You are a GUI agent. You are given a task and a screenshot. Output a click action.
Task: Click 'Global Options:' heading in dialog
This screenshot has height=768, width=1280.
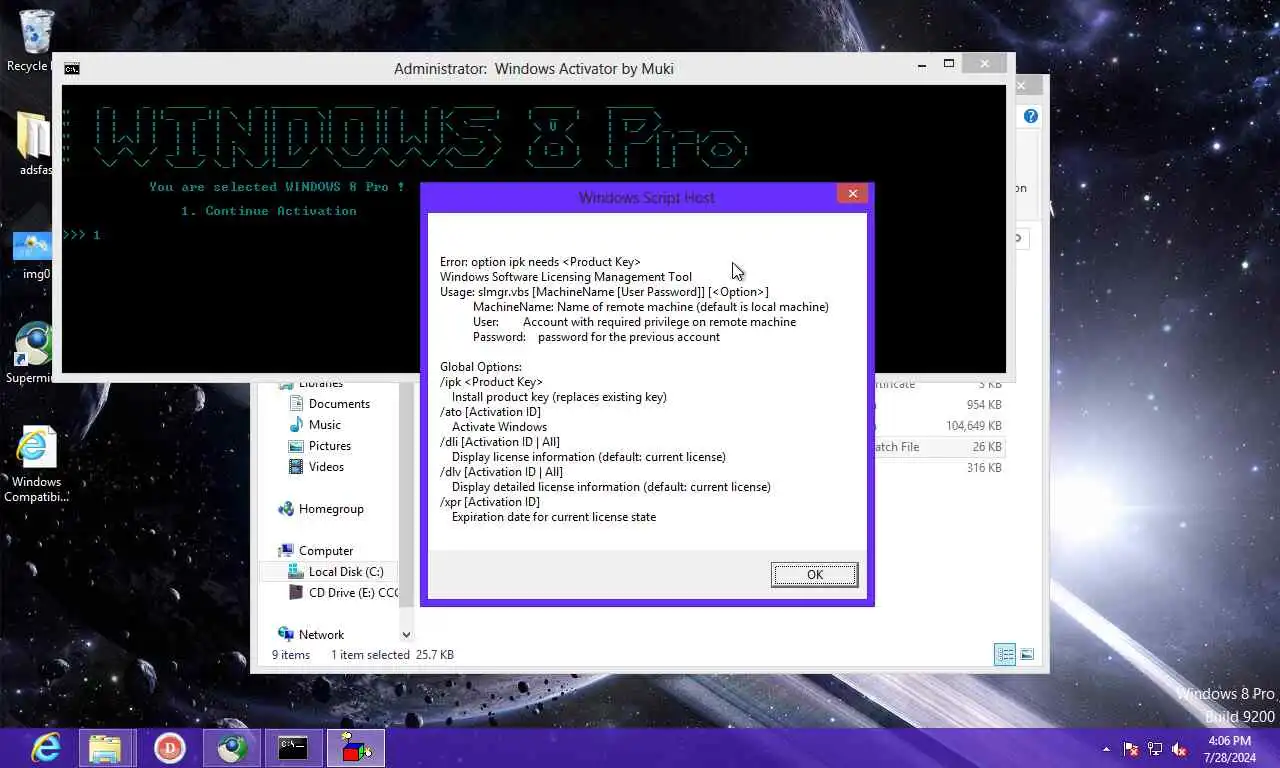[481, 367]
